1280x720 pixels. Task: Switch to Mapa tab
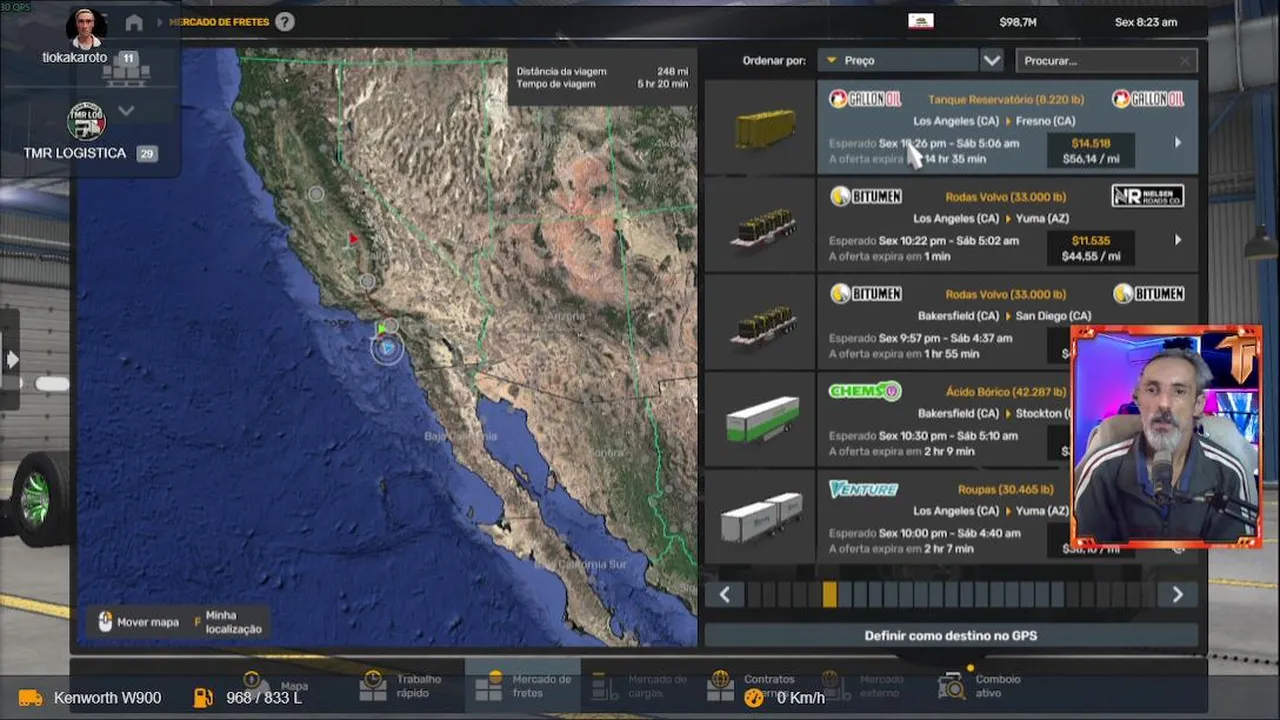(275, 684)
